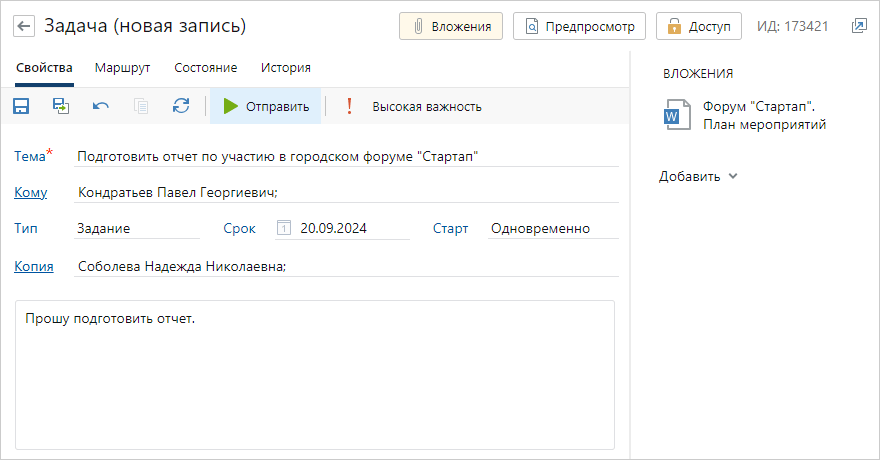The width and height of the screenshot is (880, 460).
Task: Open the Word attachment Форум "Стартап"
Action: pos(745,115)
